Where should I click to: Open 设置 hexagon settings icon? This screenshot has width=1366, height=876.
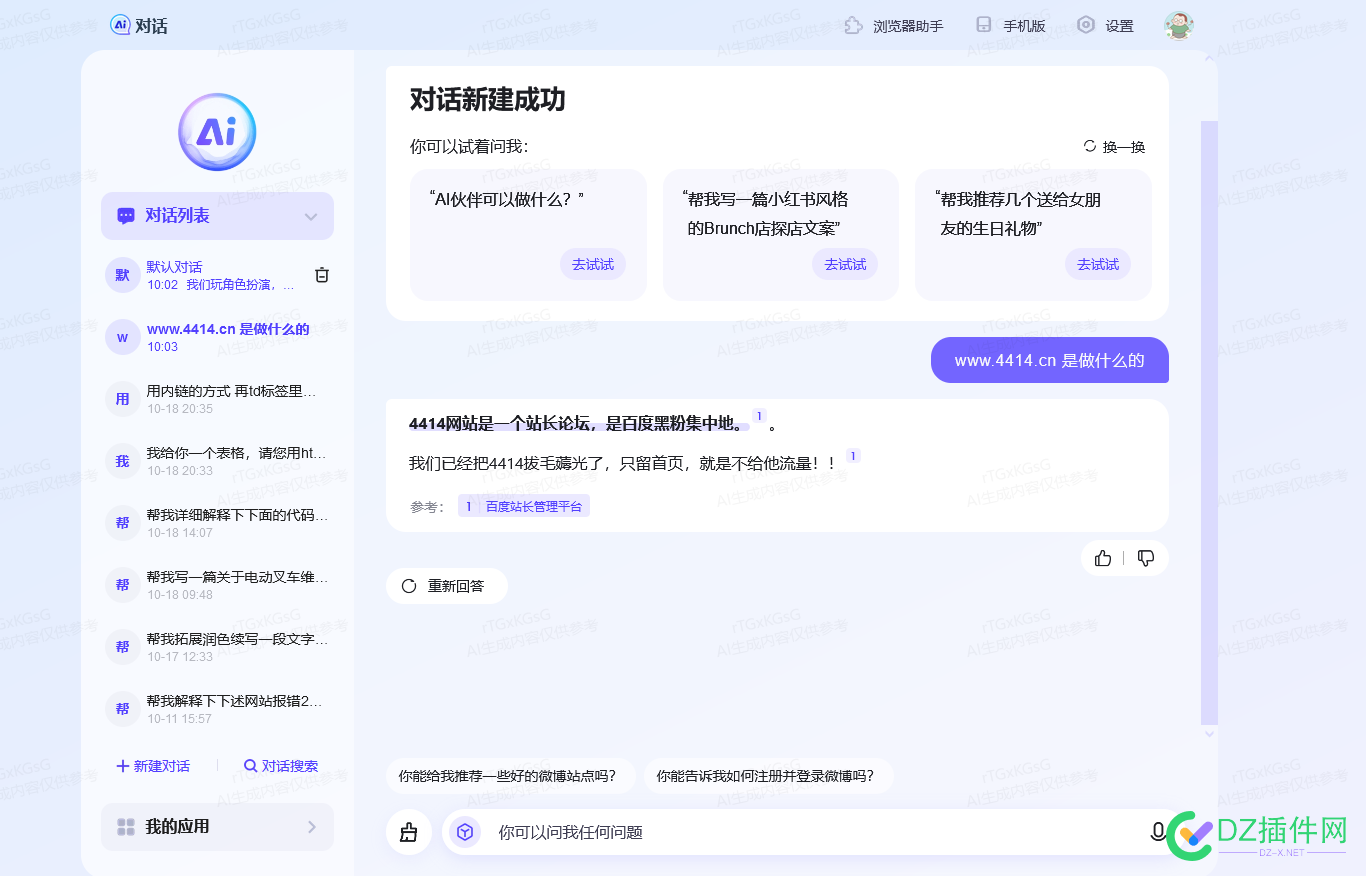click(1086, 25)
